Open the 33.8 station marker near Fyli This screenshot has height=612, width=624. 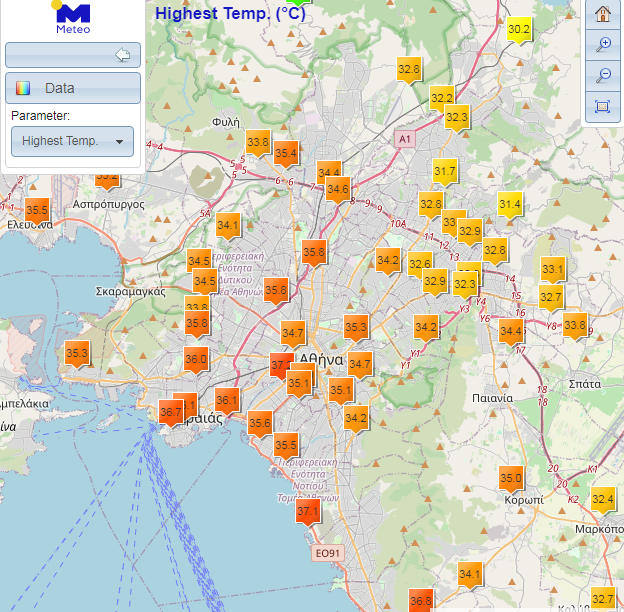click(x=258, y=143)
